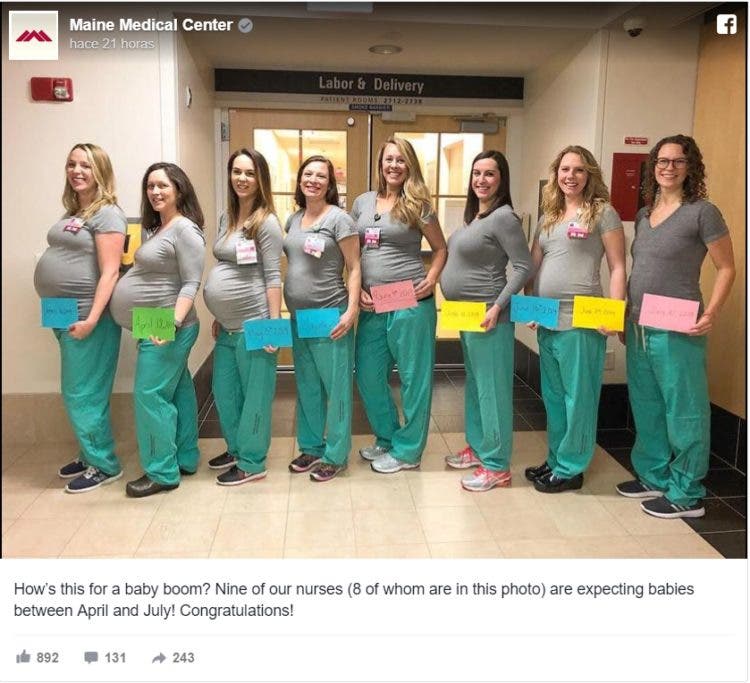This screenshot has height=683, width=750.
Task: Open the 892 likes count
Action: click(47, 658)
